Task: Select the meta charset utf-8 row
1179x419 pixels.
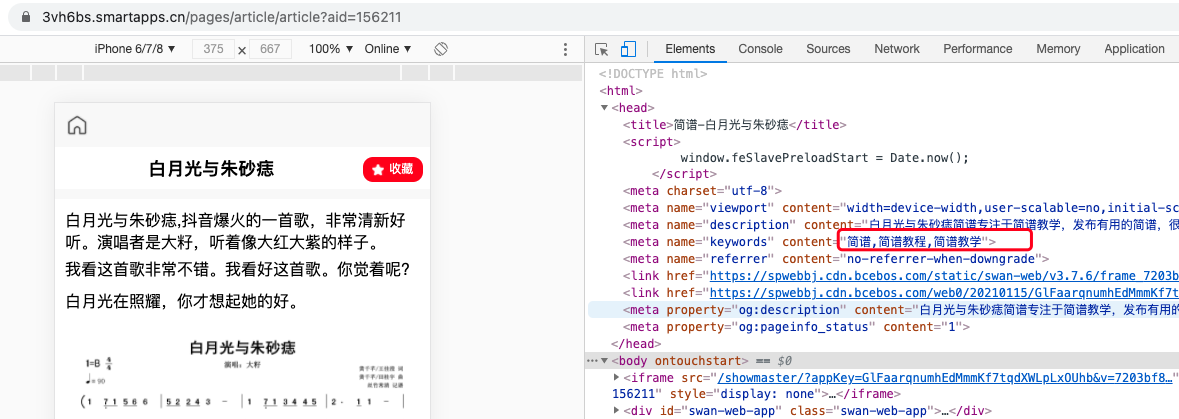Action: tap(702, 191)
